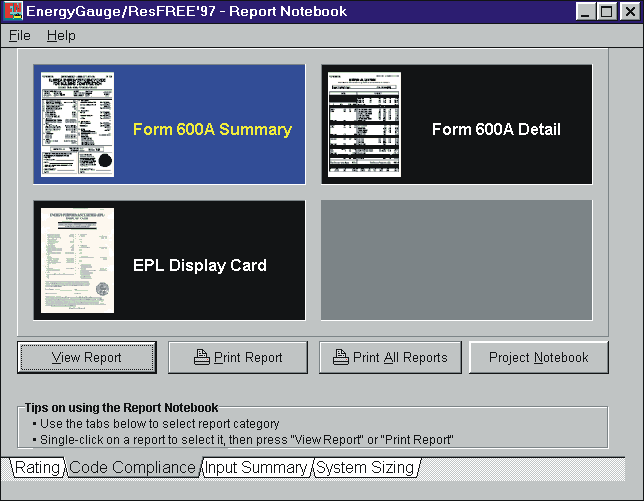
Task: Maximize the Report Notebook window
Action: pyautogui.click(x=607, y=11)
